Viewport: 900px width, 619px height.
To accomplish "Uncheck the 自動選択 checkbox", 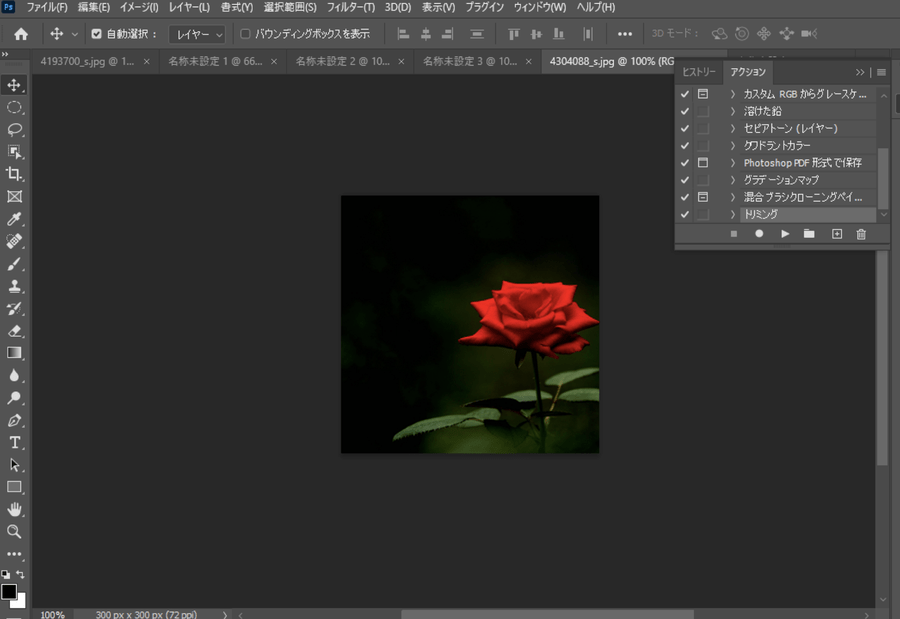I will 97,34.
